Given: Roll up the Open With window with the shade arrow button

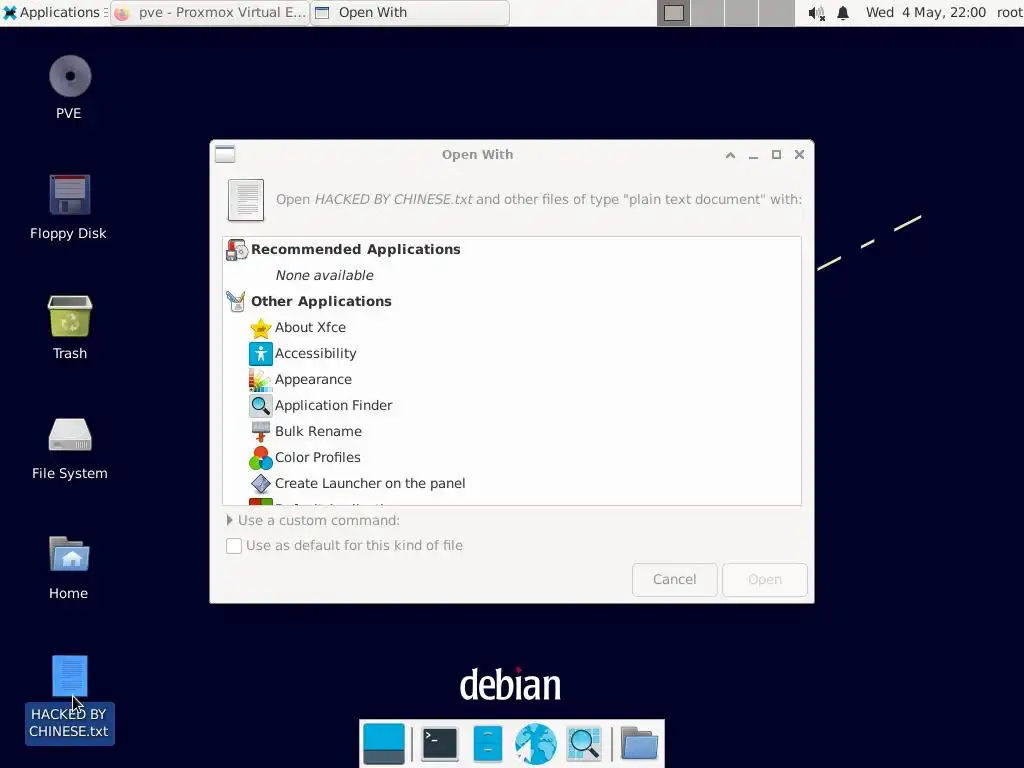Looking at the screenshot, I should (x=730, y=155).
